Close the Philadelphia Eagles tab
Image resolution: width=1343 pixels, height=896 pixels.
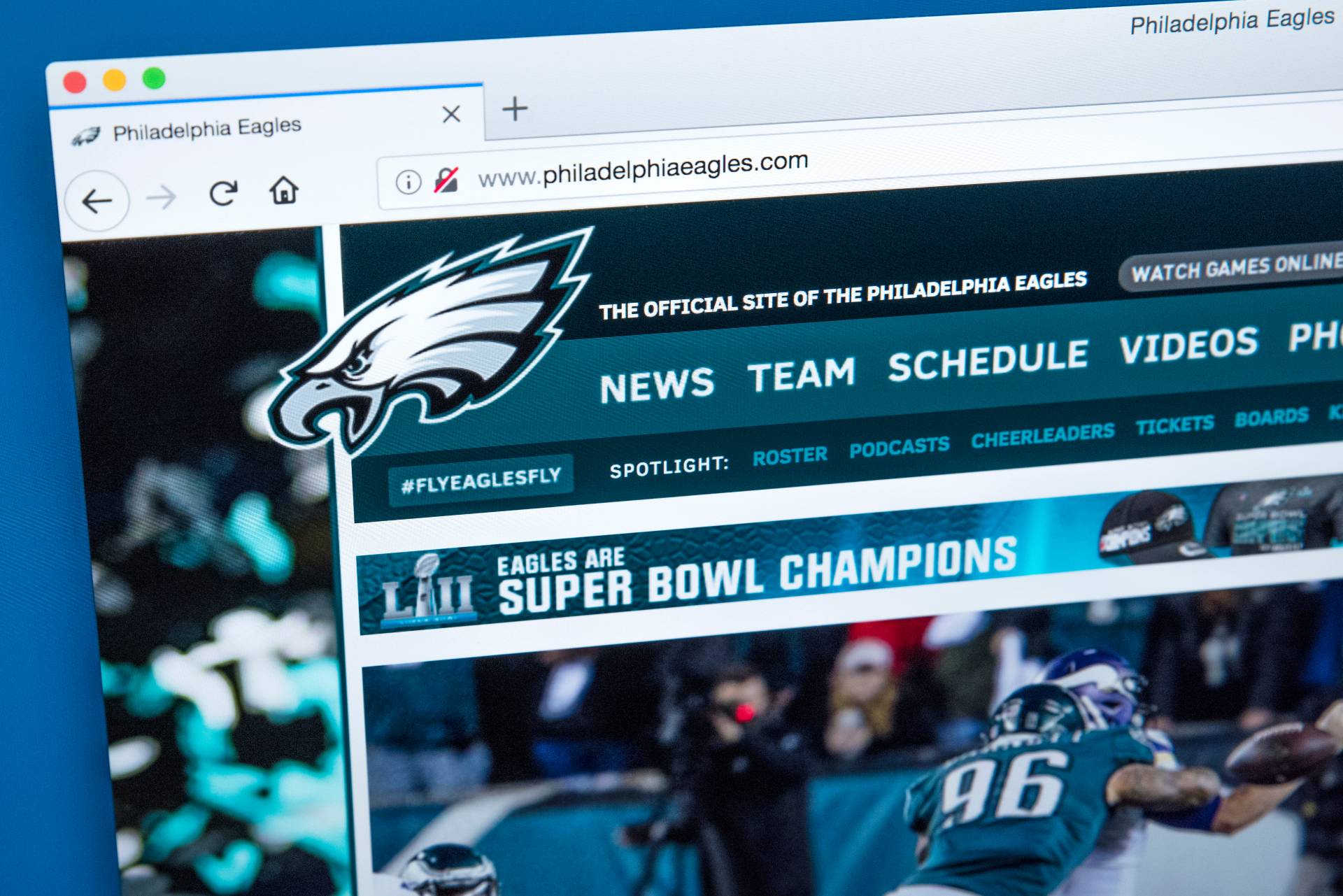[x=451, y=113]
